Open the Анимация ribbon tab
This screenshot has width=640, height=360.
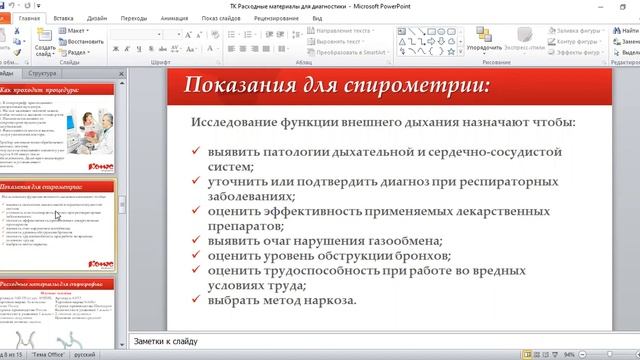[x=174, y=18]
